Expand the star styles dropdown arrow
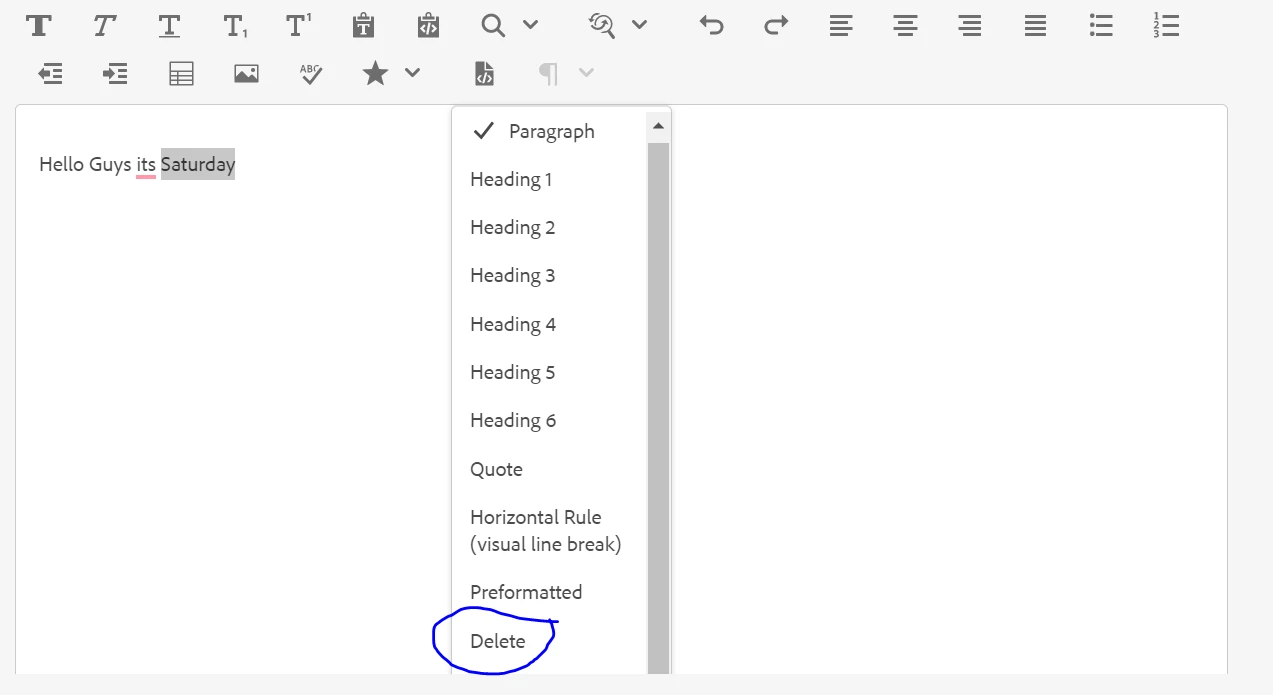This screenshot has width=1273, height=695. [x=412, y=72]
